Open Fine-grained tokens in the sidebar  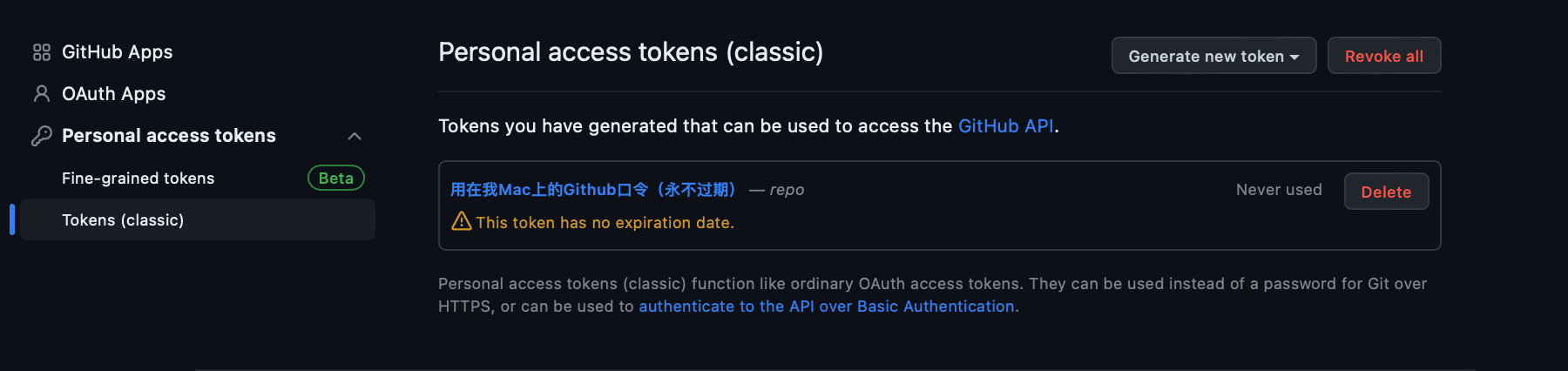pos(138,178)
